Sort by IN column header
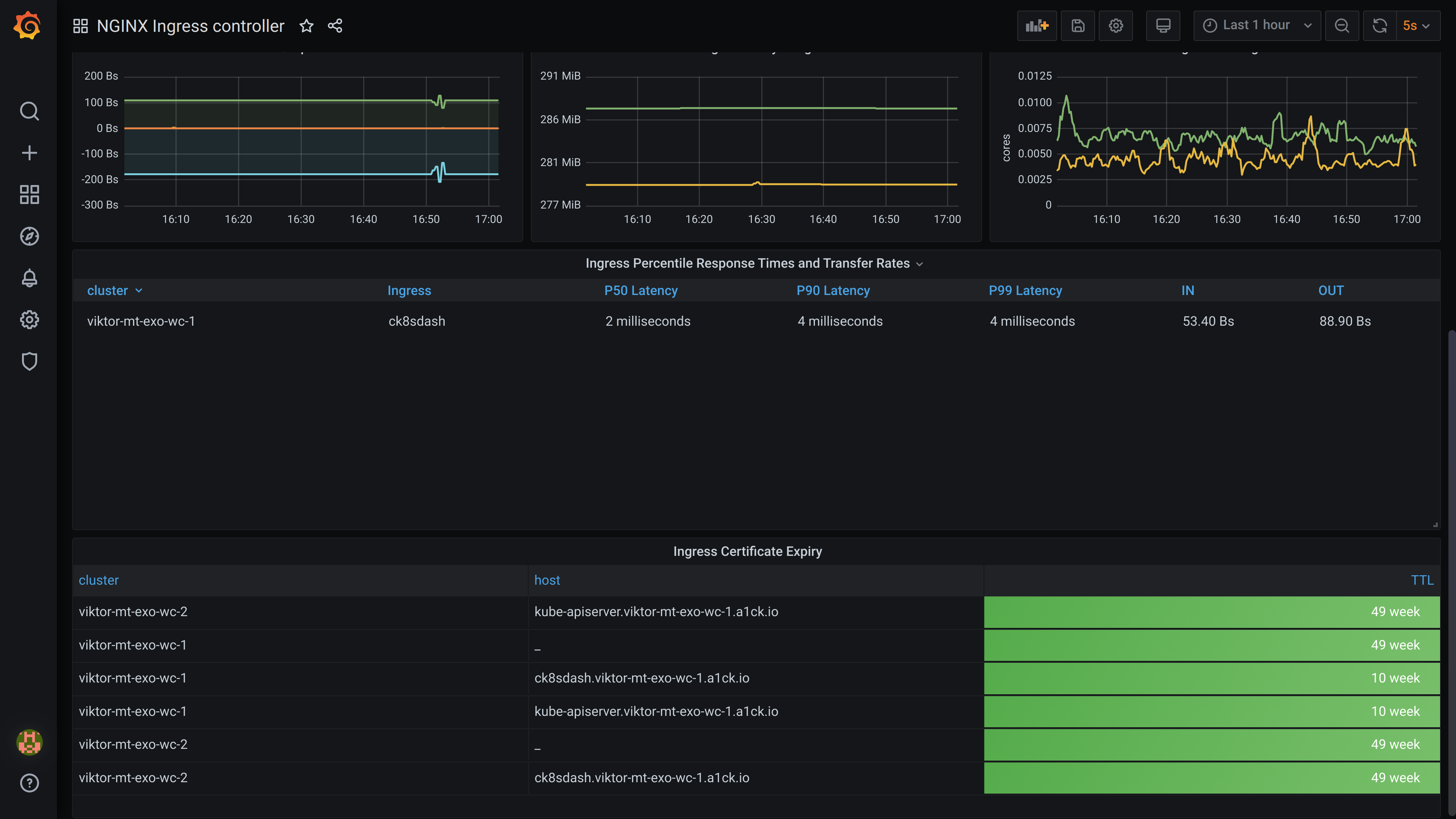Screen dimensions: 1456x819 [1188, 290]
